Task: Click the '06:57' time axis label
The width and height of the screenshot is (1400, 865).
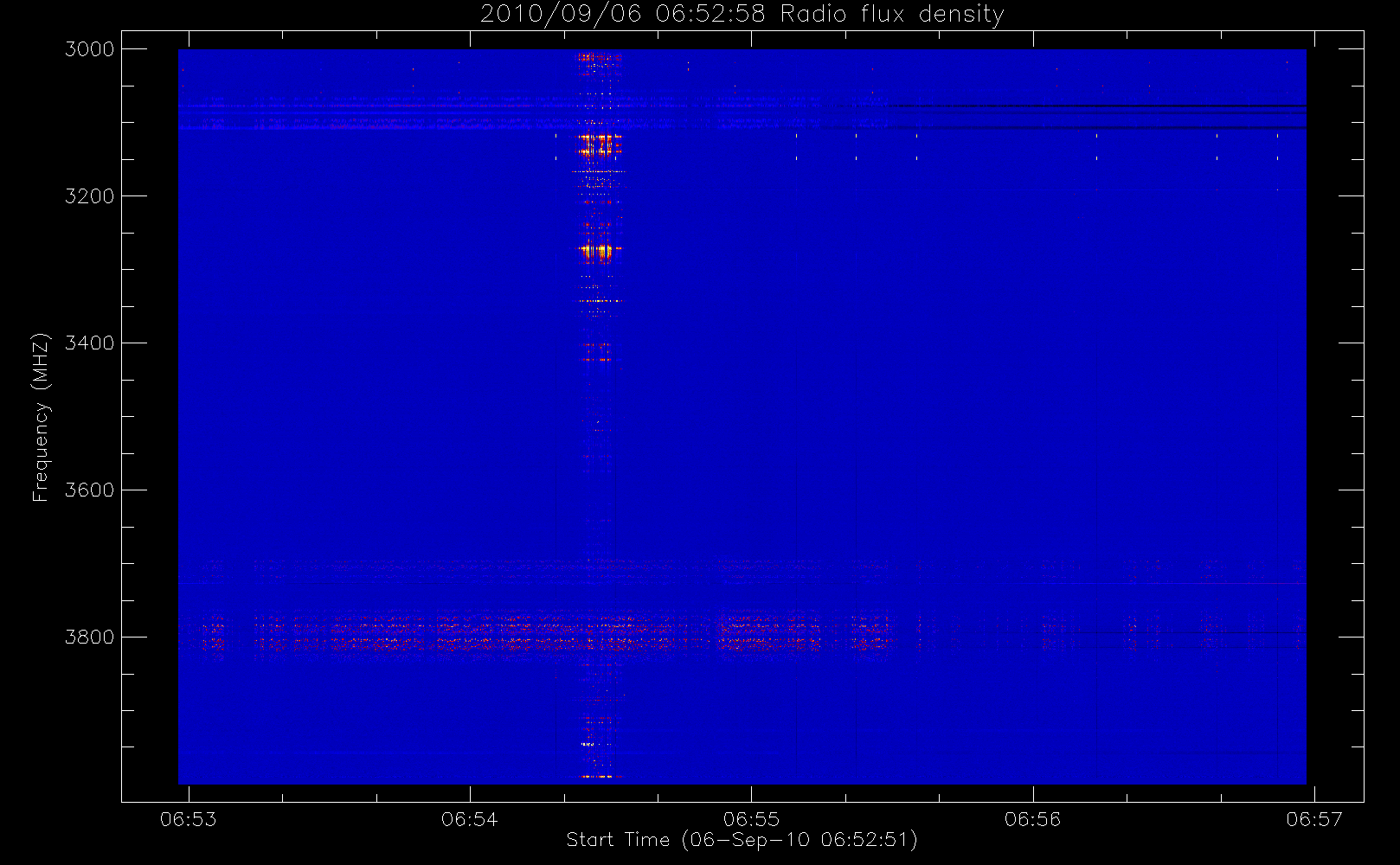Action: pyautogui.click(x=1314, y=819)
